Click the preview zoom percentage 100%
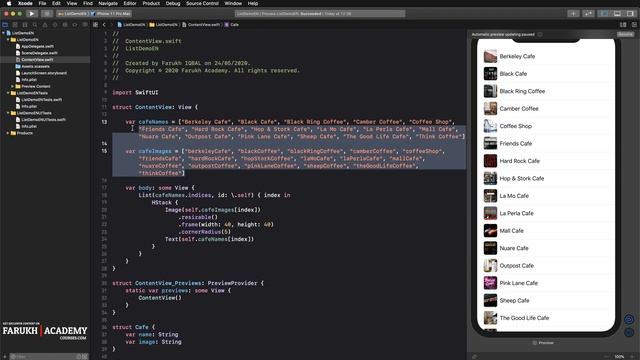 [x=619, y=356]
